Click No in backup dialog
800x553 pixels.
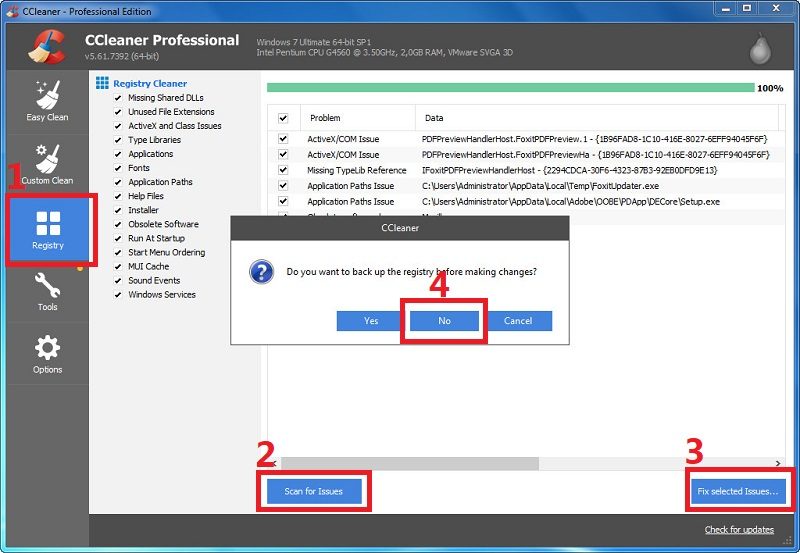(x=444, y=321)
